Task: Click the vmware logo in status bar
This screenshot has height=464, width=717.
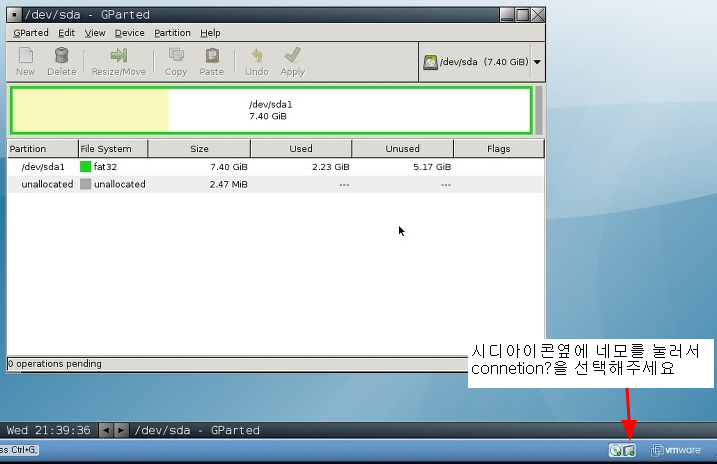Action: click(676, 450)
